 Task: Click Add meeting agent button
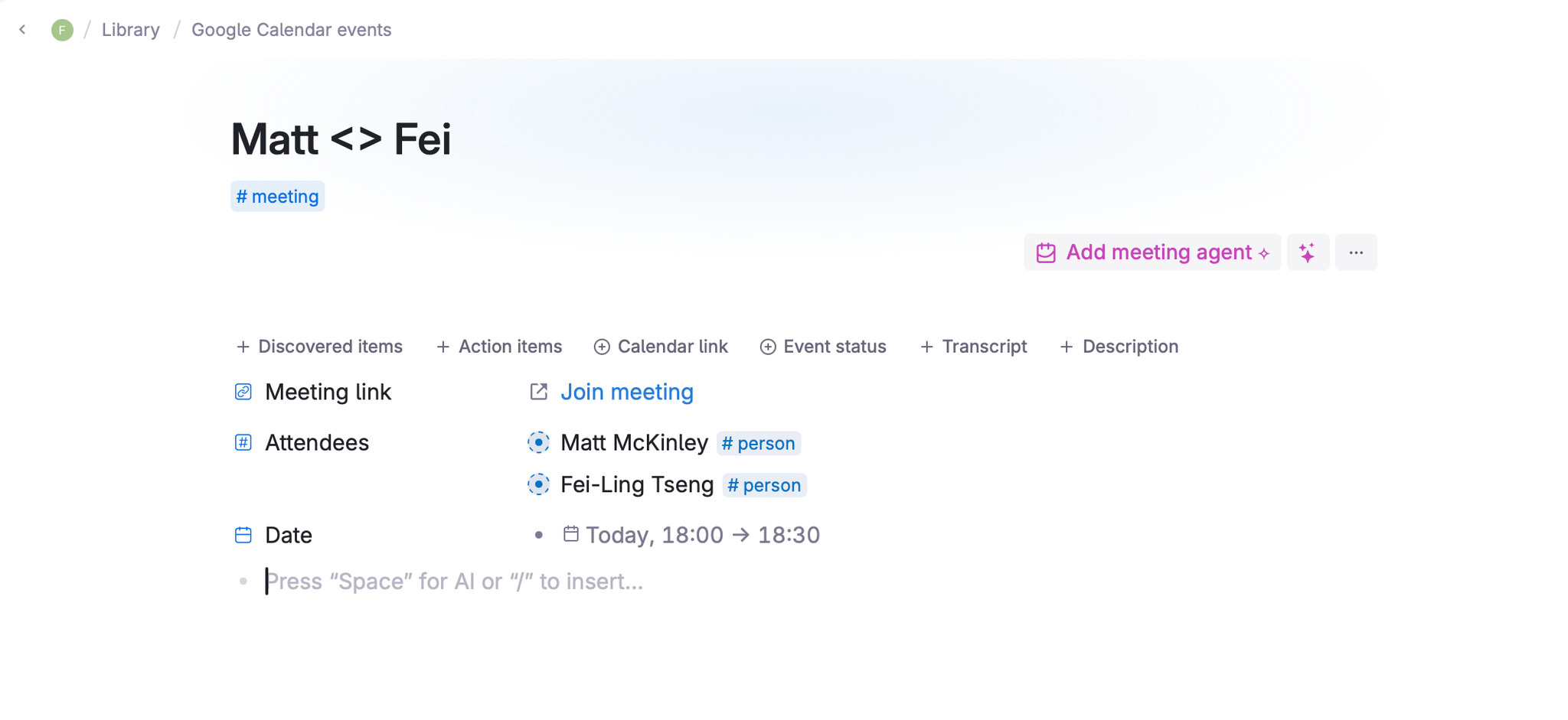tap(1152, 252)
